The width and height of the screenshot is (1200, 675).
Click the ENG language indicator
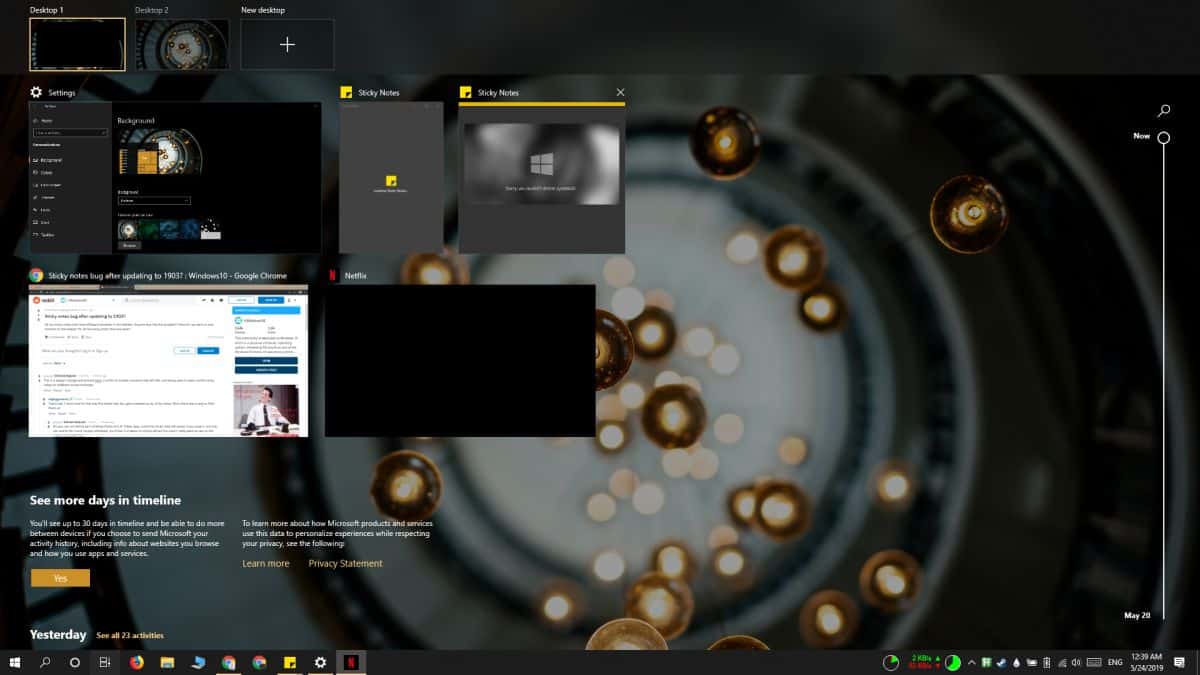click(x=1116, y=662)
